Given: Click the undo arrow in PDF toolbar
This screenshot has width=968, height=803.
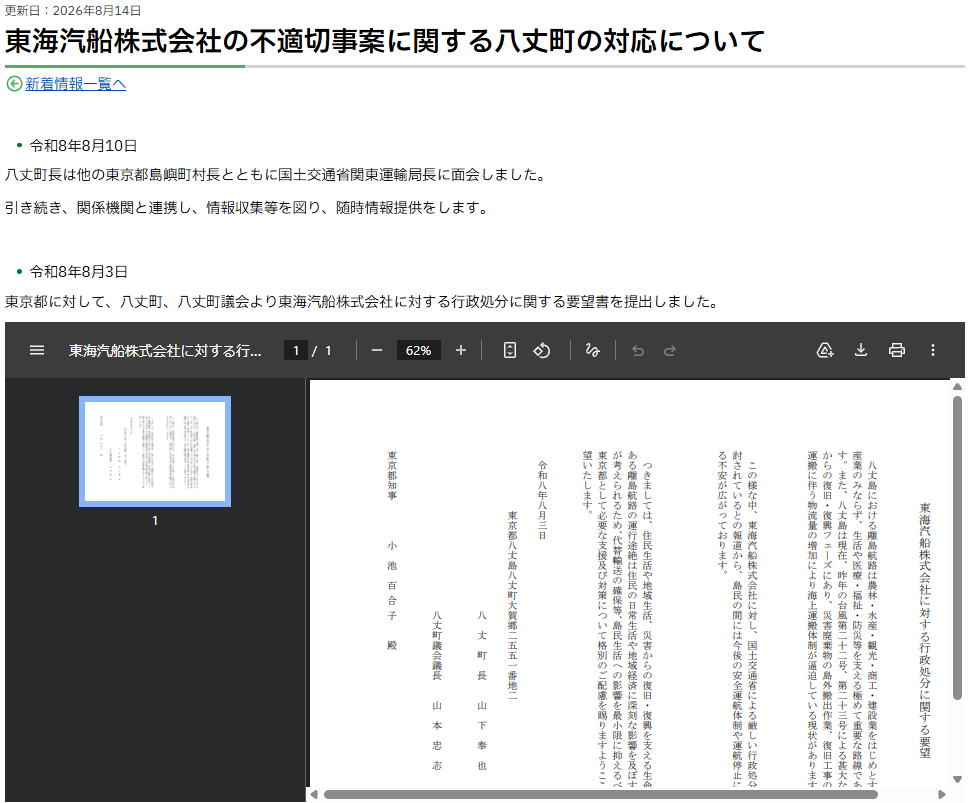Looking at the screenshot, I should coord(638,351).
